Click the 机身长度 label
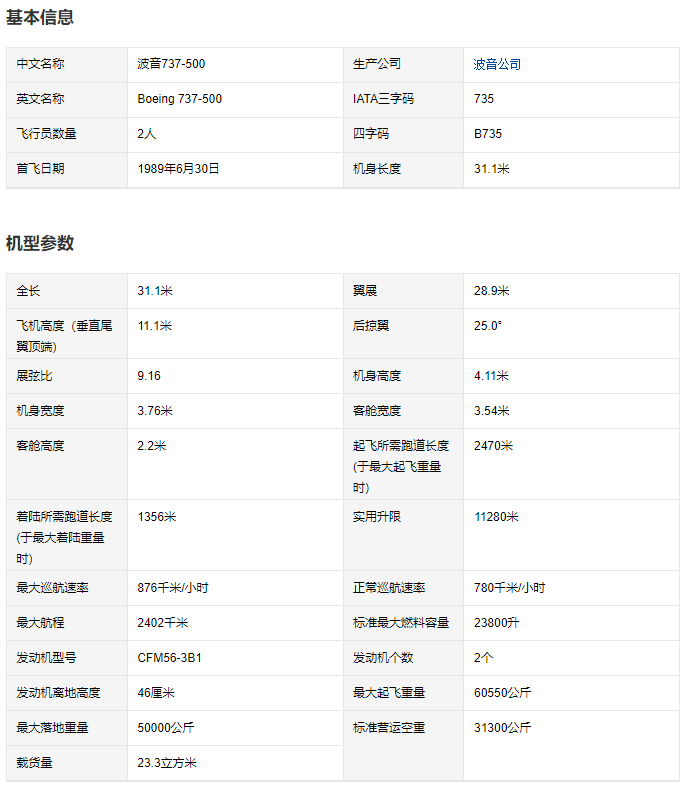The height and width of the screenshot is (787, 689). coord(377,169)
